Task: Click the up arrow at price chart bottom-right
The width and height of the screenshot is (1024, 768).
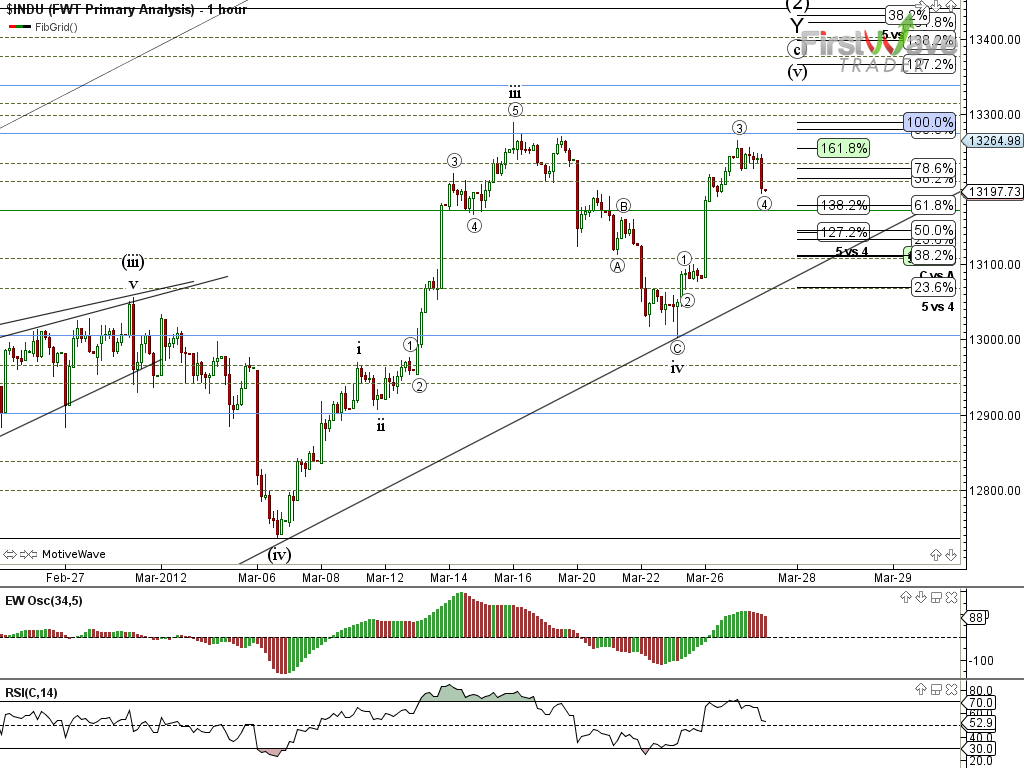Action: [x=935, y=554]
